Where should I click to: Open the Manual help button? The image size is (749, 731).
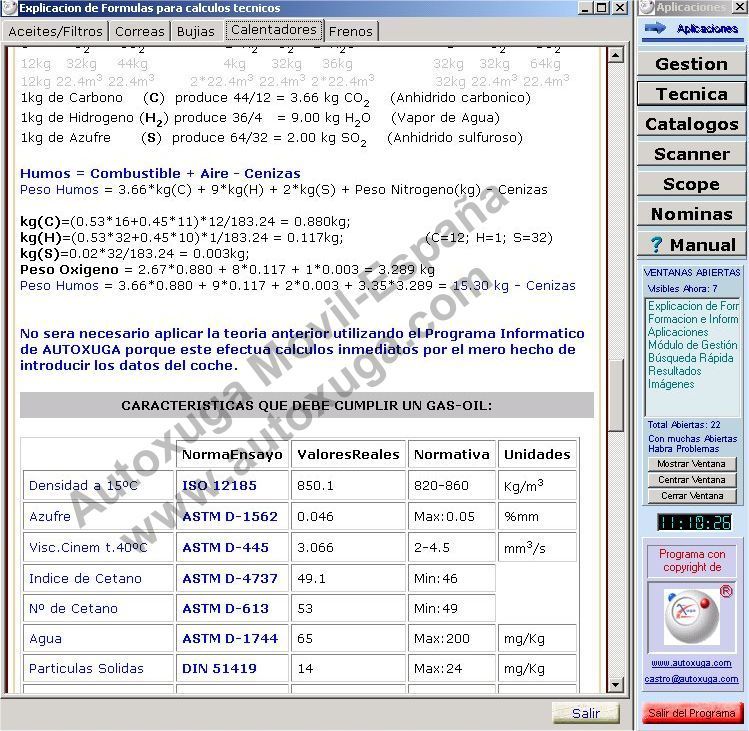(x=691, y=245)
